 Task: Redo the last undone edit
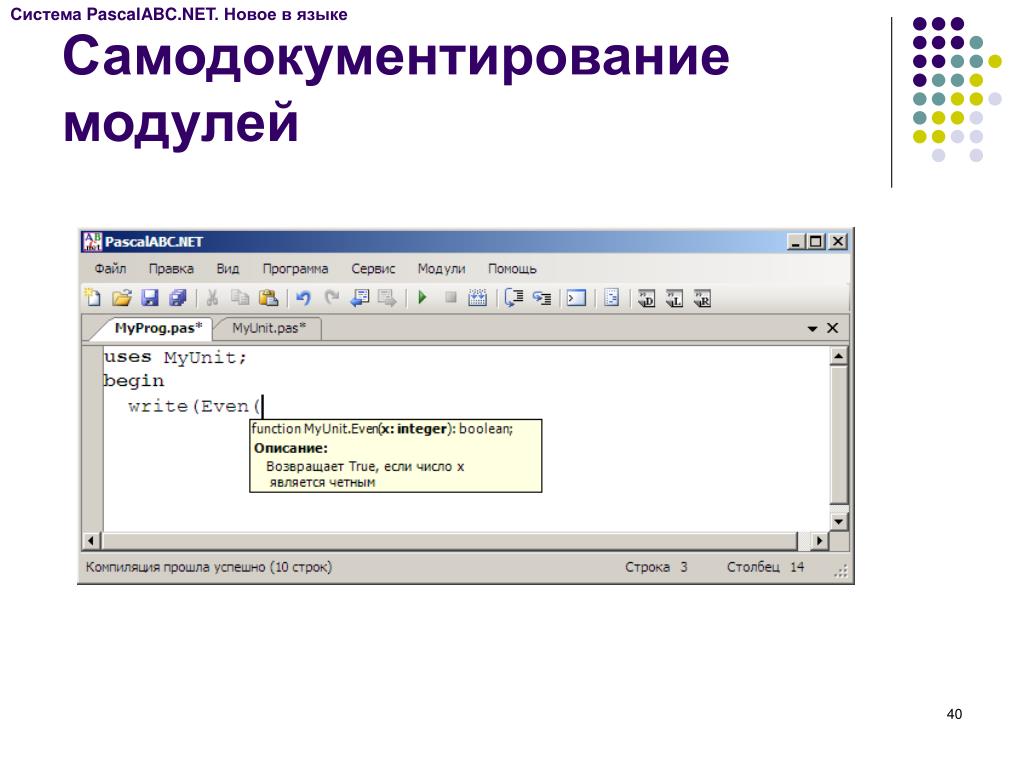pyautogui.click(x=332, y=298)
